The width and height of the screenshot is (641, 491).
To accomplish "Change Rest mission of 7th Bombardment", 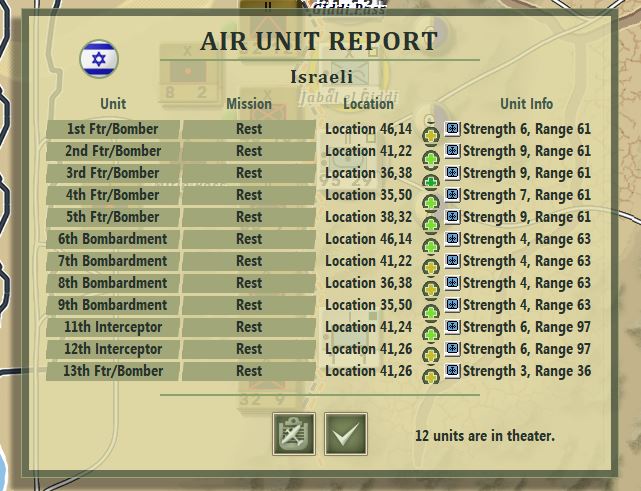I will point(249,262).
